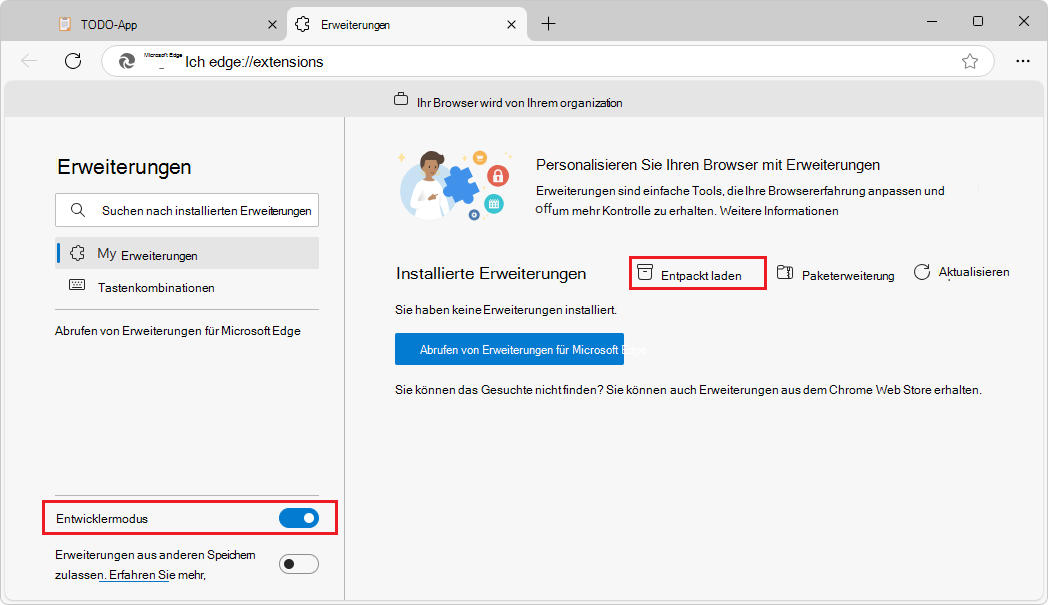The width and height of the screenshot is (1048, 605).
Task: Click the organization briefcase icon in the banner
Action: coord(402,100)
